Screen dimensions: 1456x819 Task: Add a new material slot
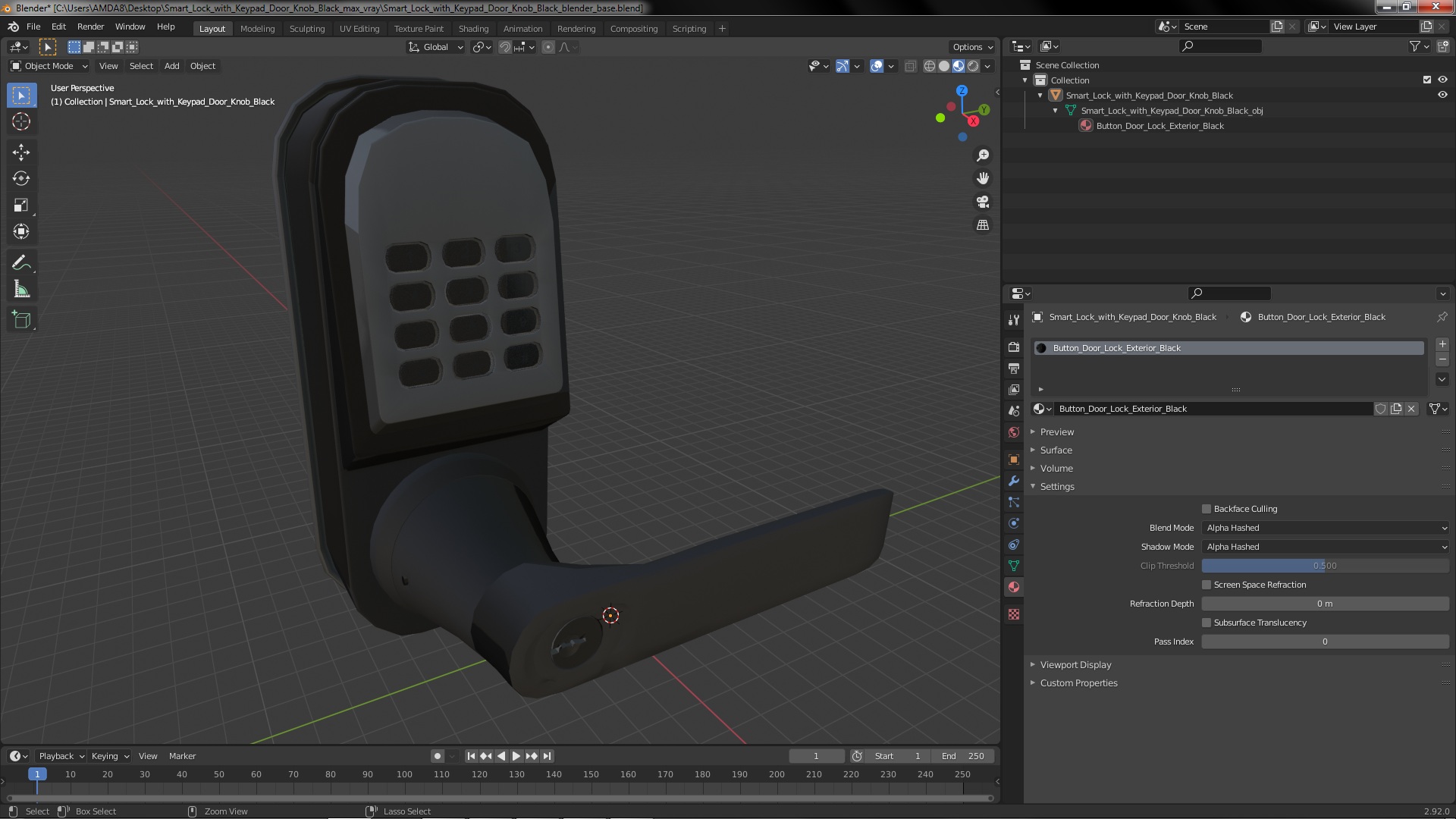[1442, 344]
